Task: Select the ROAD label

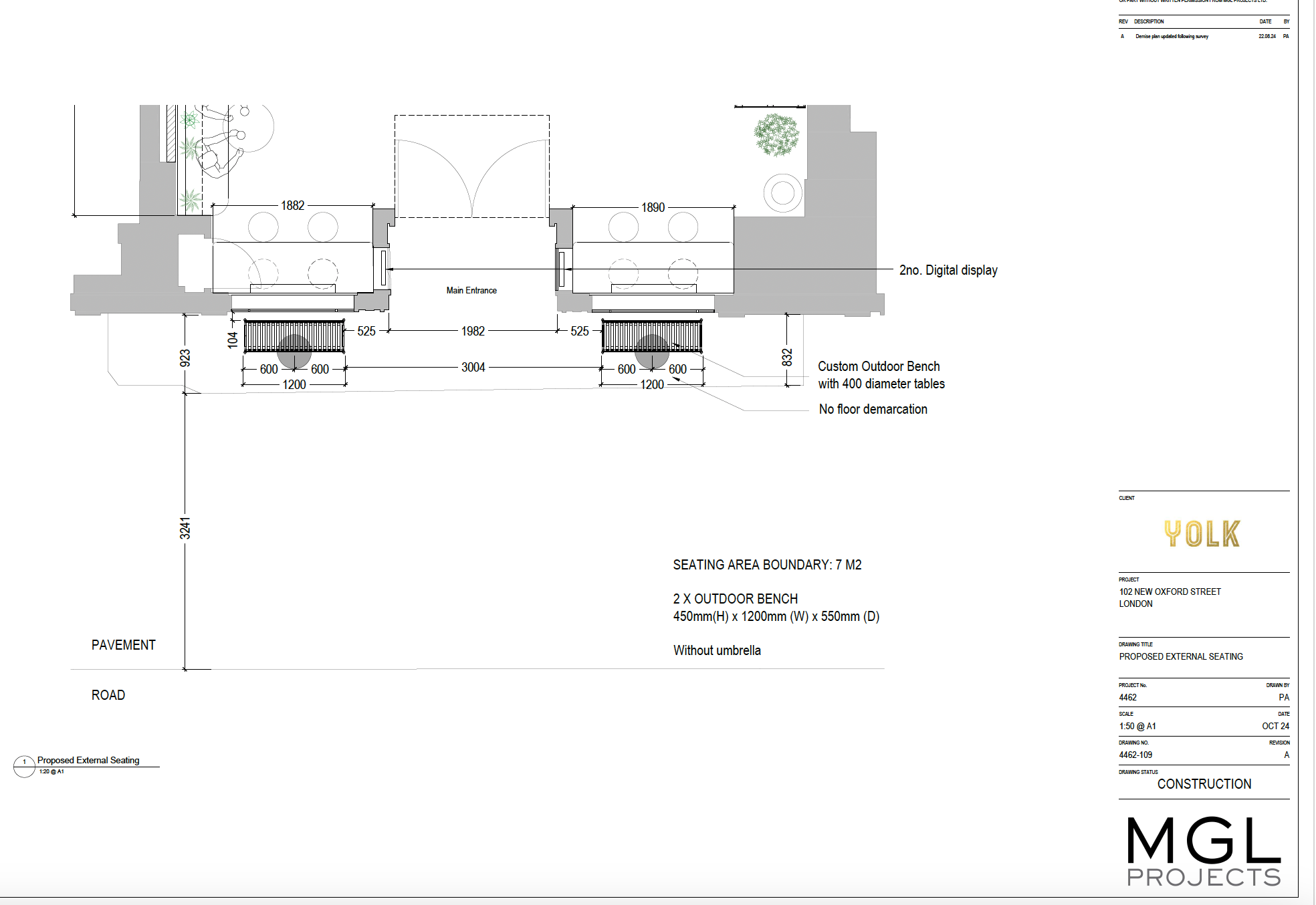Action: [x=108, y=695]
